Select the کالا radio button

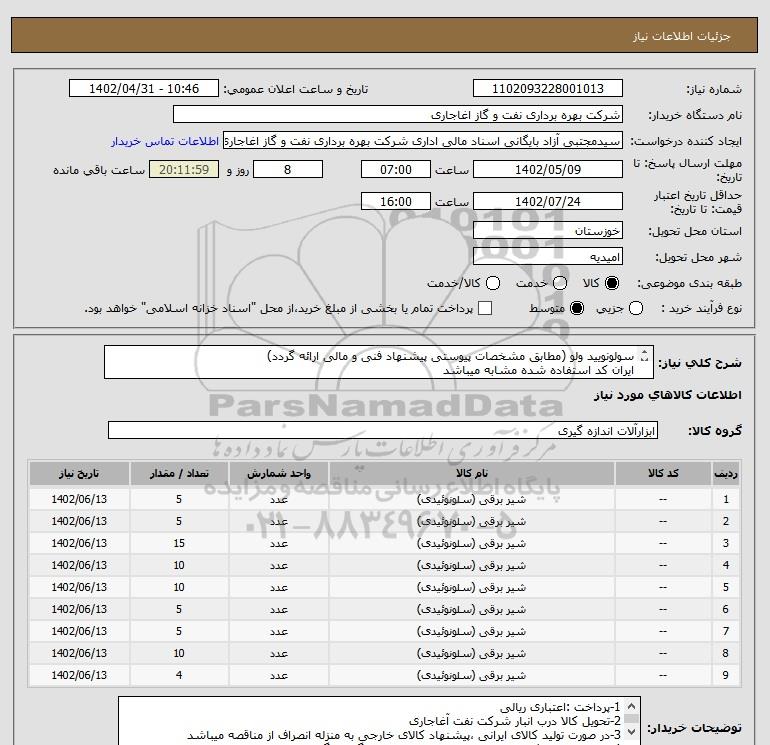[x=612, y=283]
